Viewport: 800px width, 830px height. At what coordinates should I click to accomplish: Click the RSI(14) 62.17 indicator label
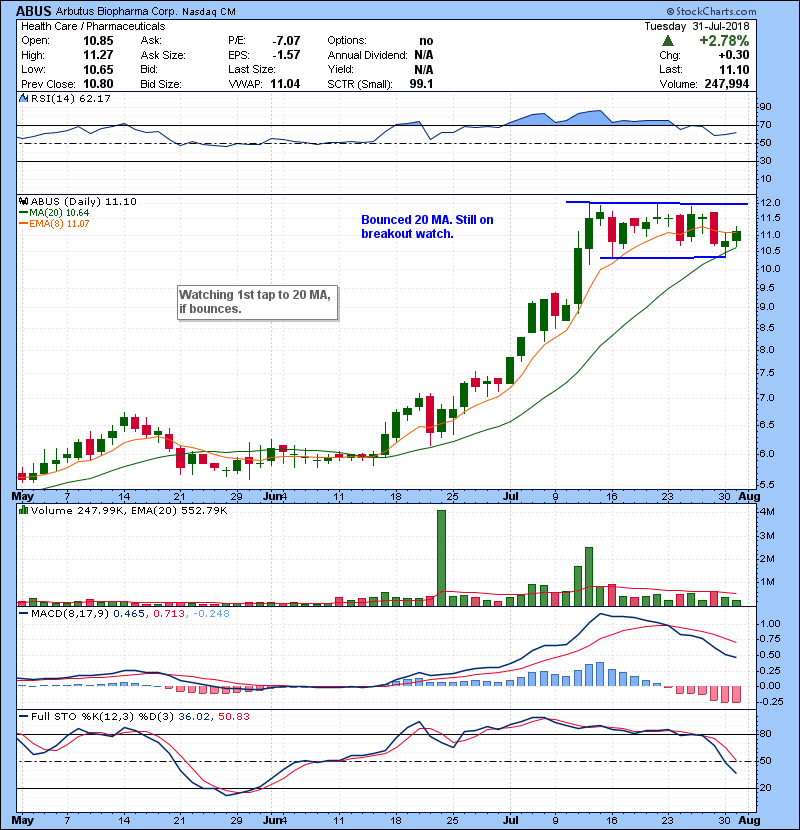point(71,98)
